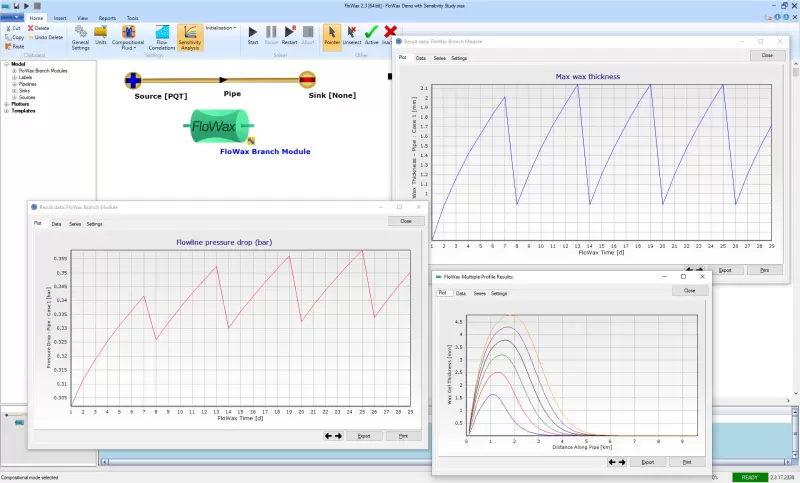Click Close button in pressure drop window

406,221
